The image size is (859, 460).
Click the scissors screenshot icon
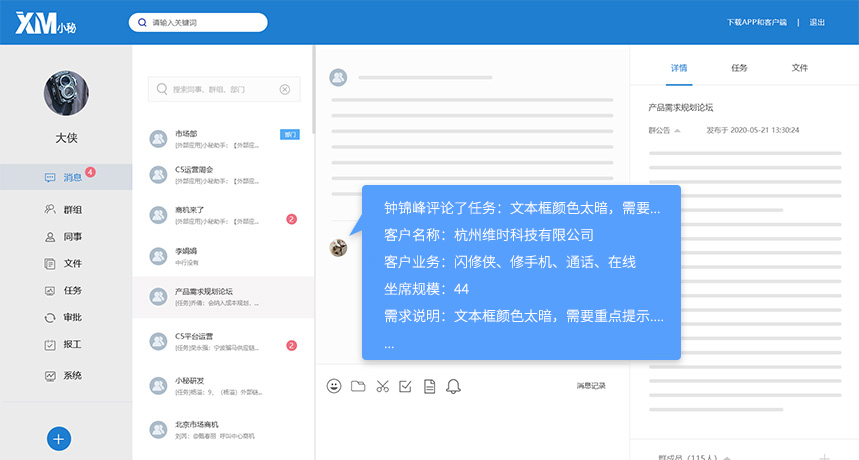382,386
